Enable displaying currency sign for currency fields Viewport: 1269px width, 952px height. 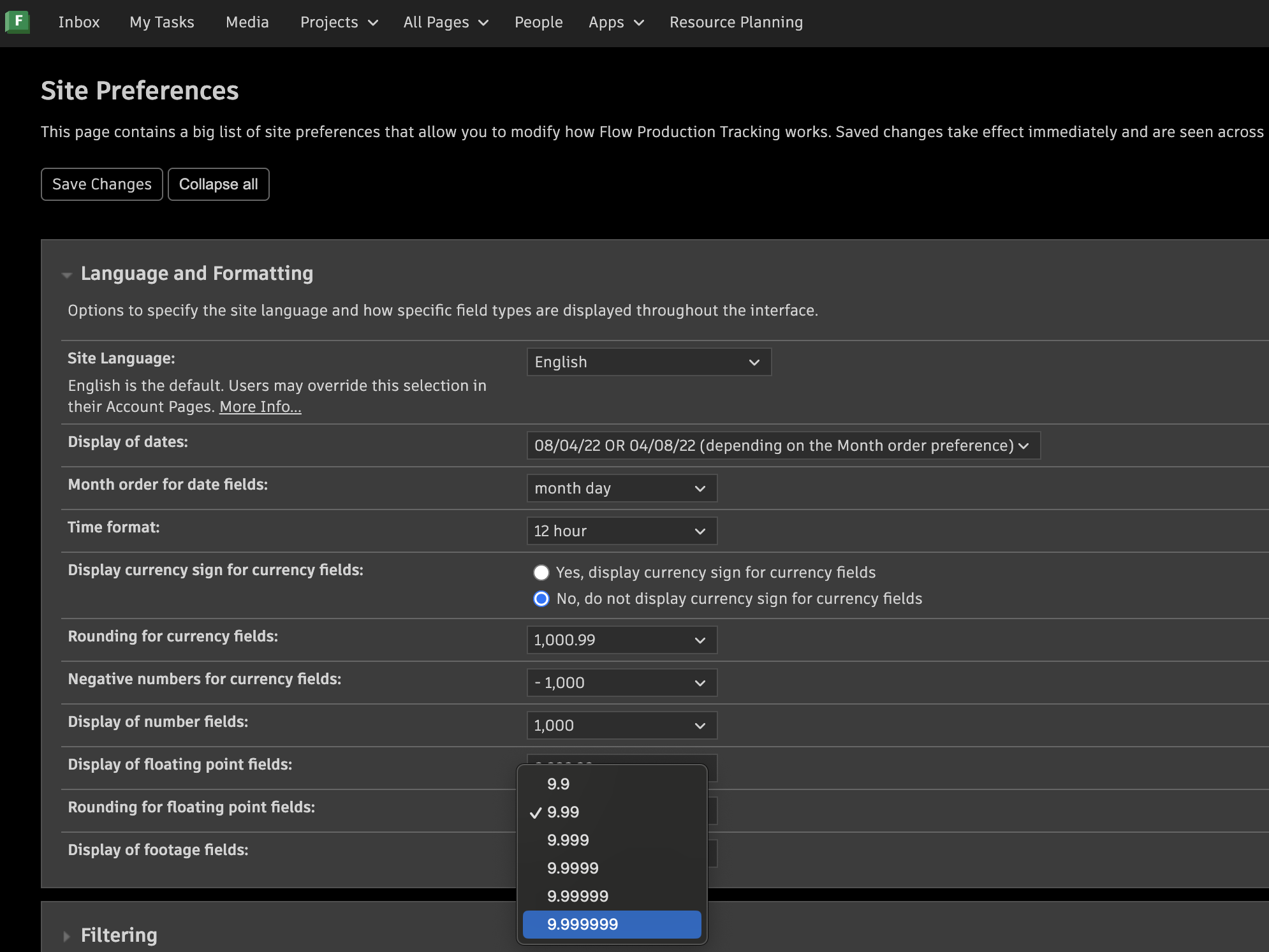[541, 573]
